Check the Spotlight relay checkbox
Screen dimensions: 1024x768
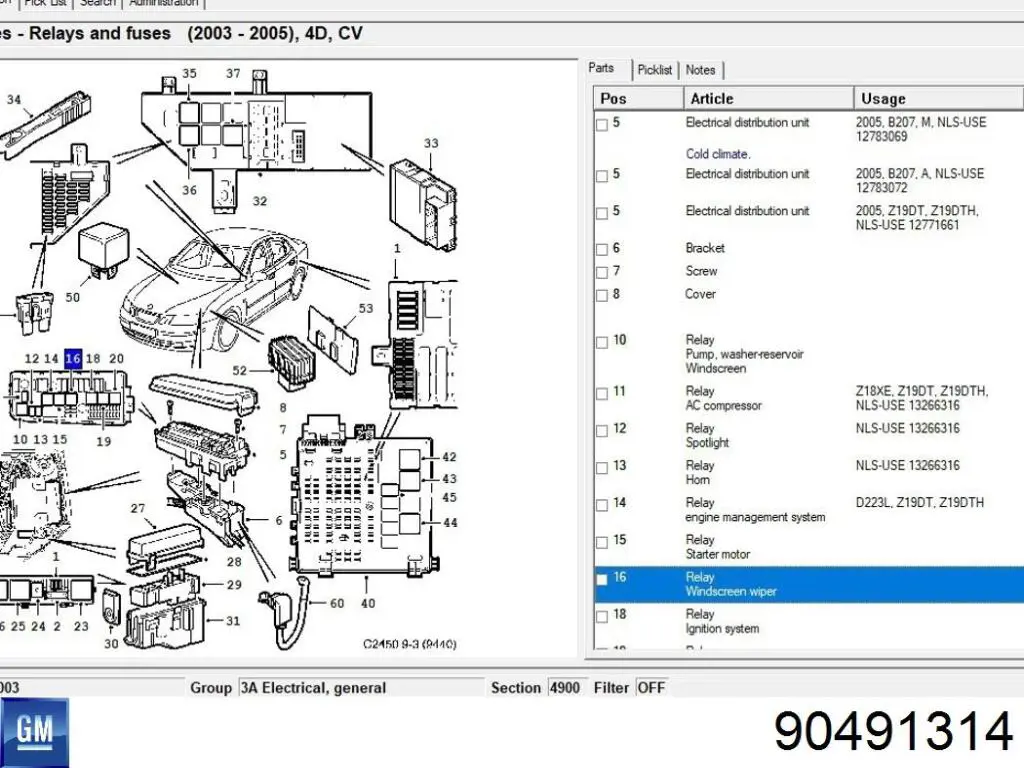pos(602,430)
